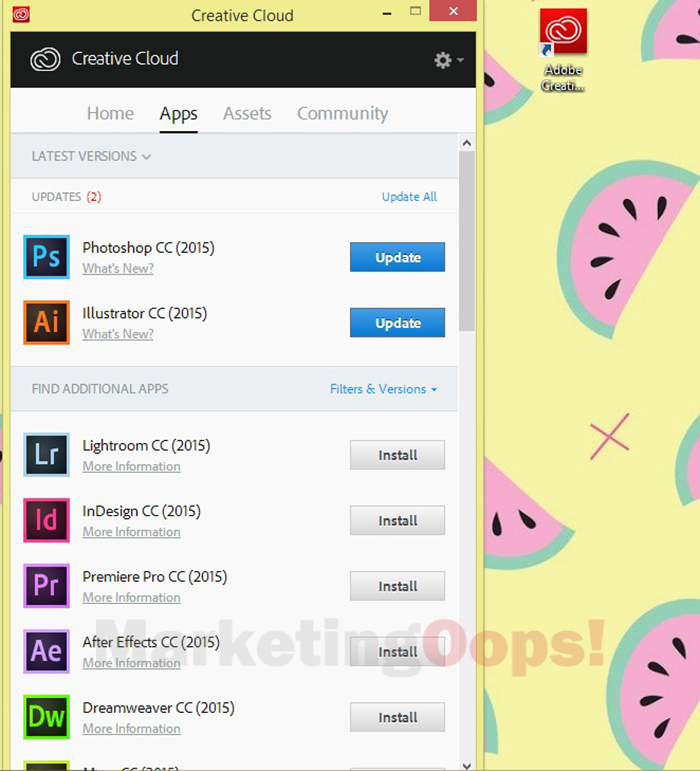
Task: Click the Premiere Pro CC app icon
Action: pyautogui.click(x=46, y=586)
